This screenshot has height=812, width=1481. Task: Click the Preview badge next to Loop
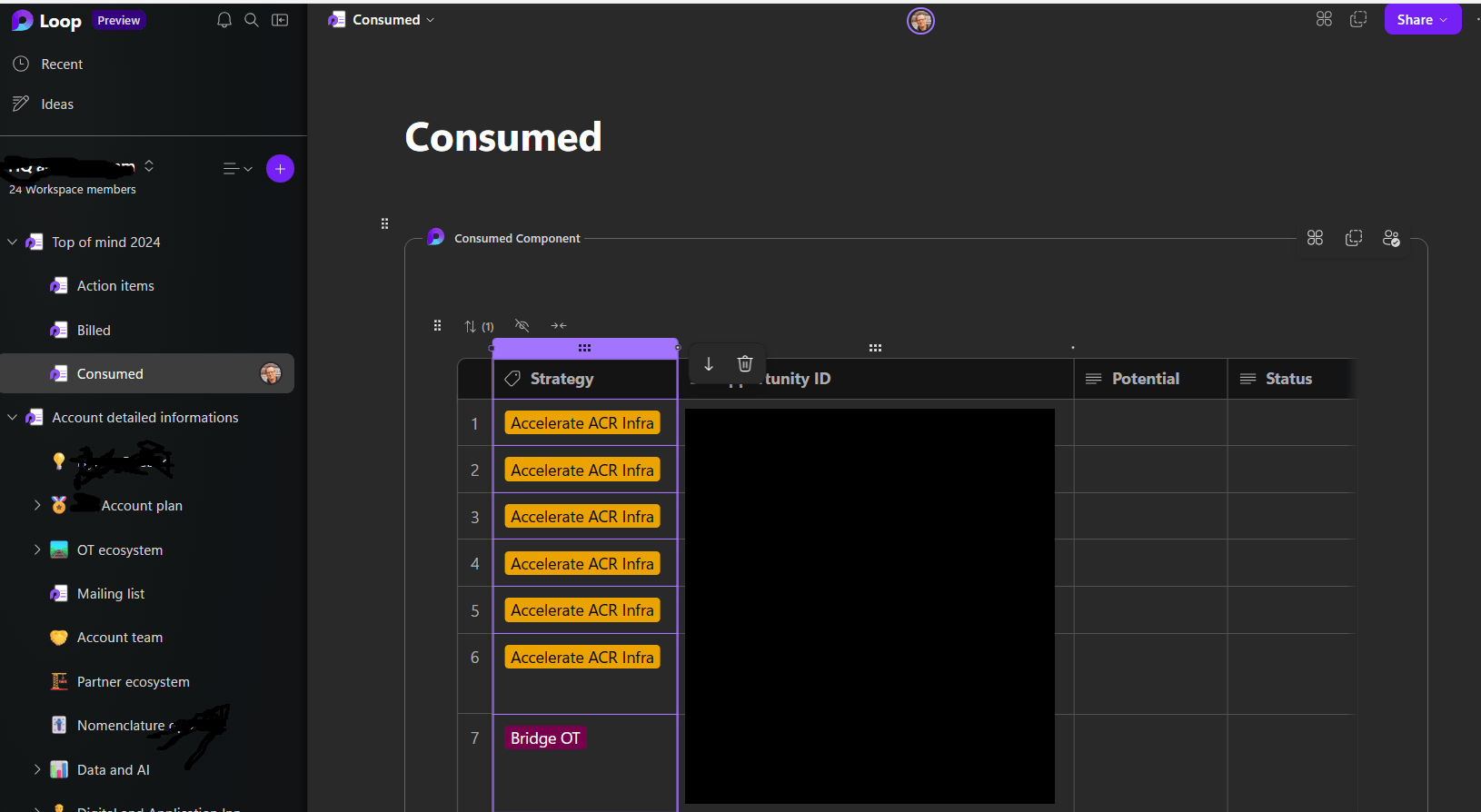tap(119, 20)
